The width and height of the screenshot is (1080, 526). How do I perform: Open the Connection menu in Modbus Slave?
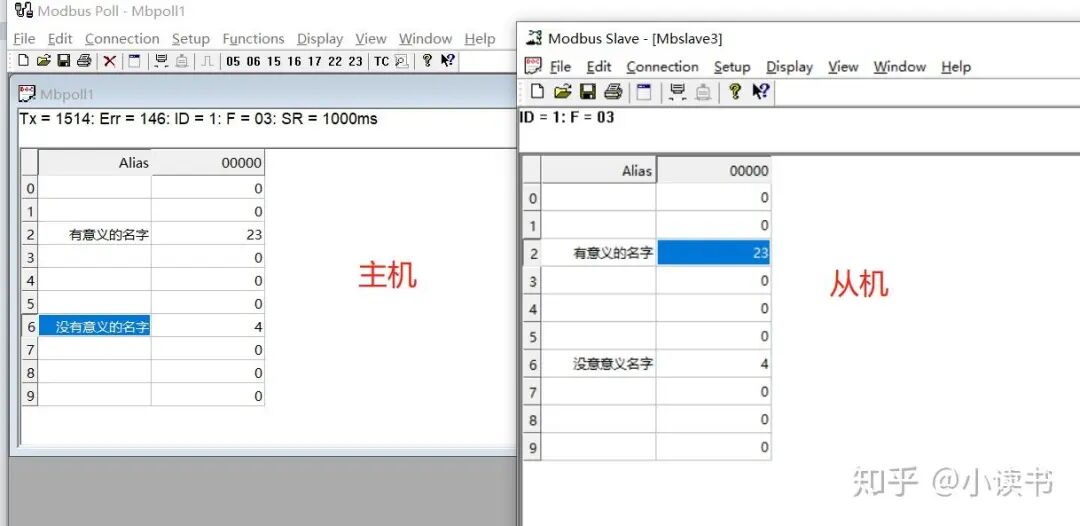pyautogui.click(x=662, y=67)
